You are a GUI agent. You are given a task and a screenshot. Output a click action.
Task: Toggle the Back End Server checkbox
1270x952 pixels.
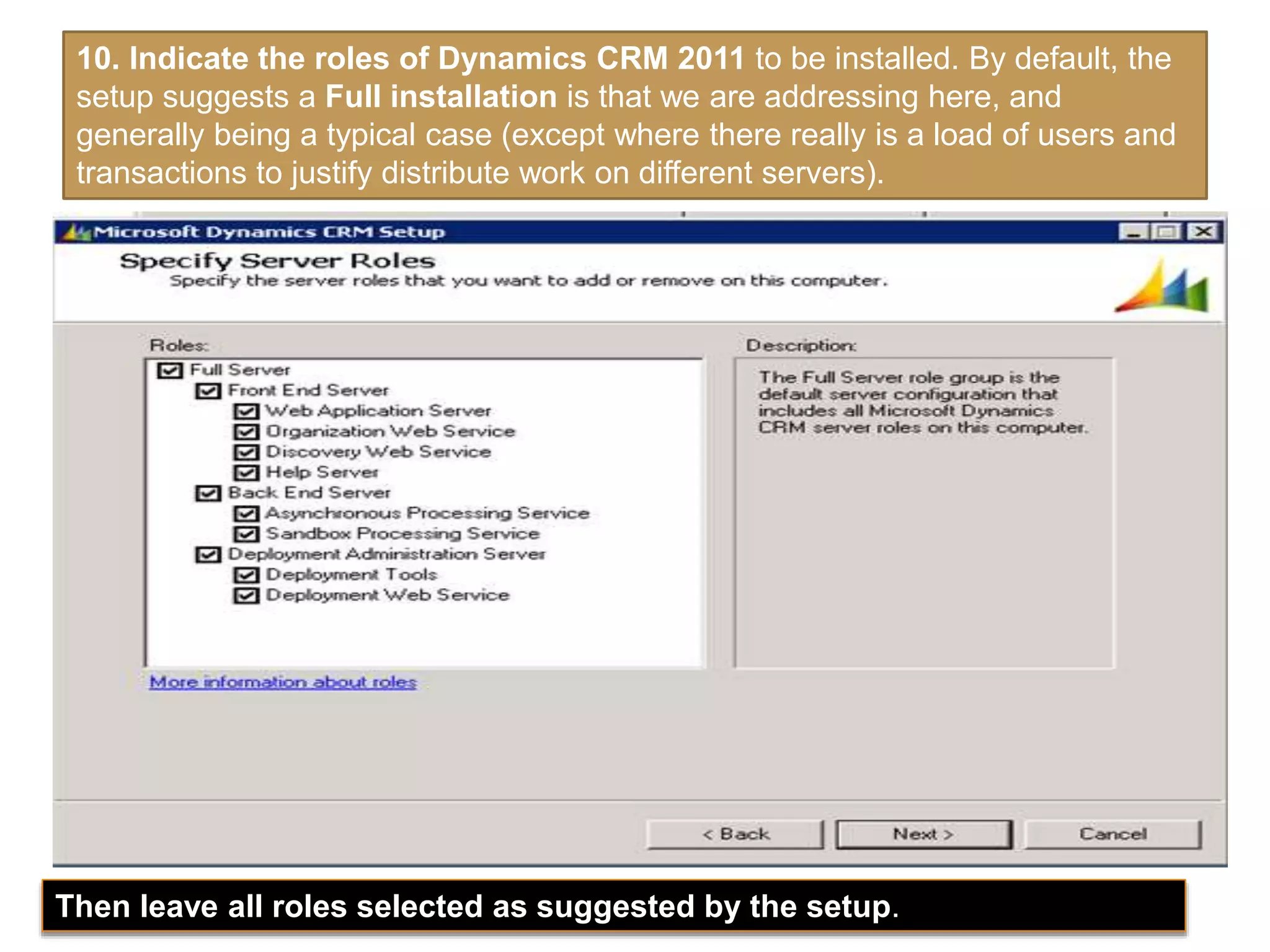pyautogui.click(x=208, y=493)
